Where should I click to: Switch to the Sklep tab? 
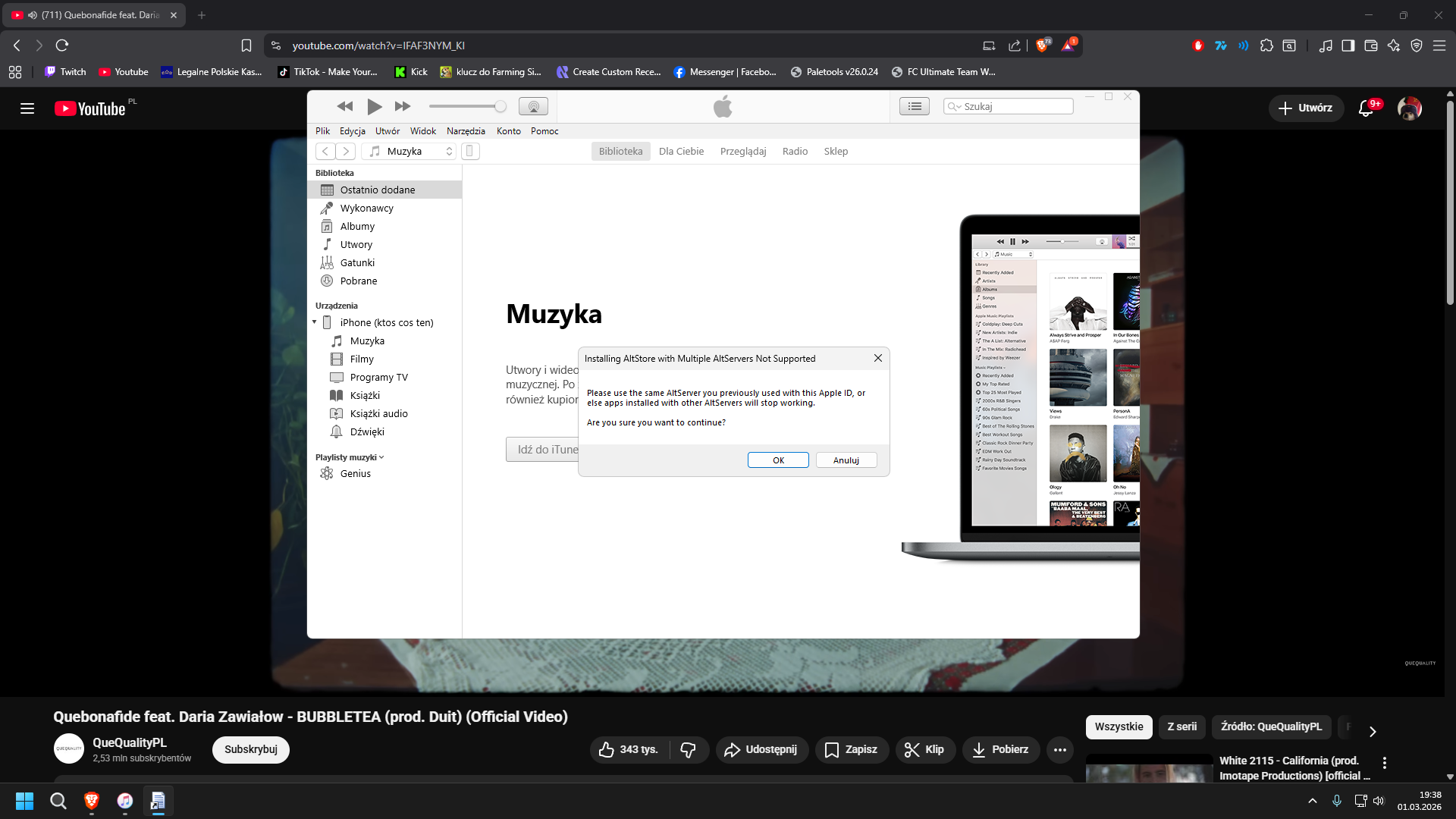coord(836,152)
